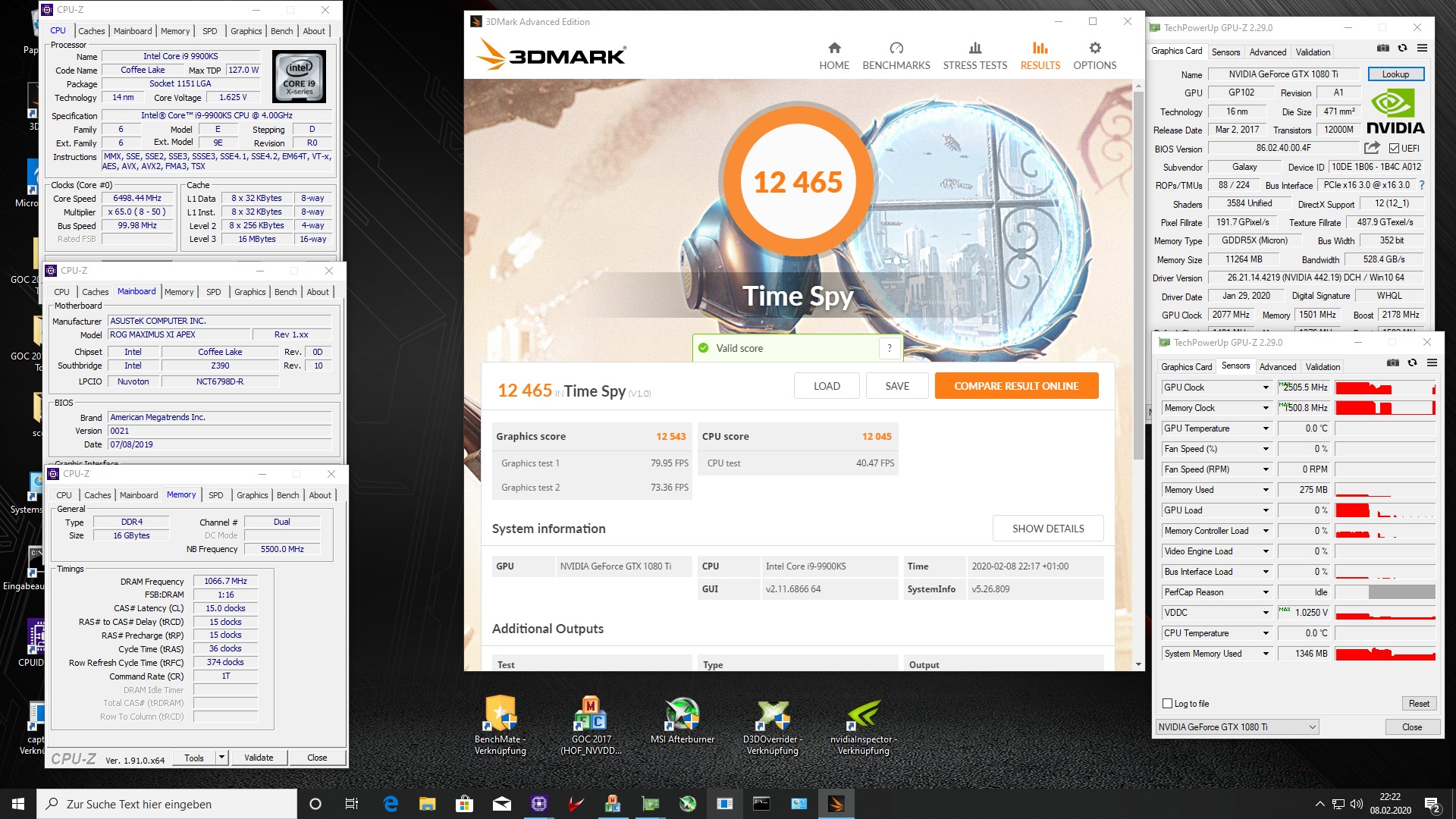Open GOC 2017 desktop shortcut

coord(591,726)
